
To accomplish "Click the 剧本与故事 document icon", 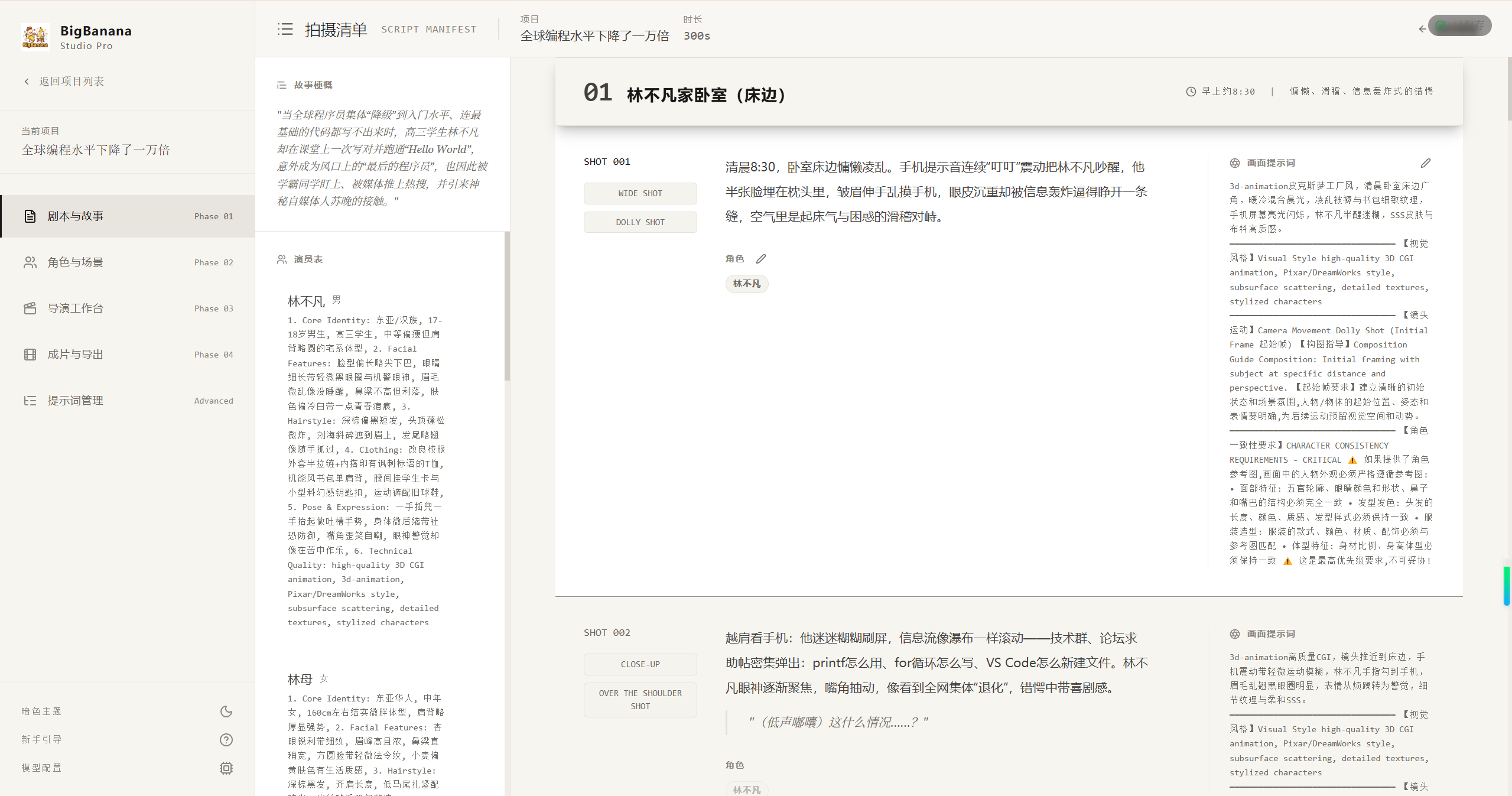I will pos(30,216).
